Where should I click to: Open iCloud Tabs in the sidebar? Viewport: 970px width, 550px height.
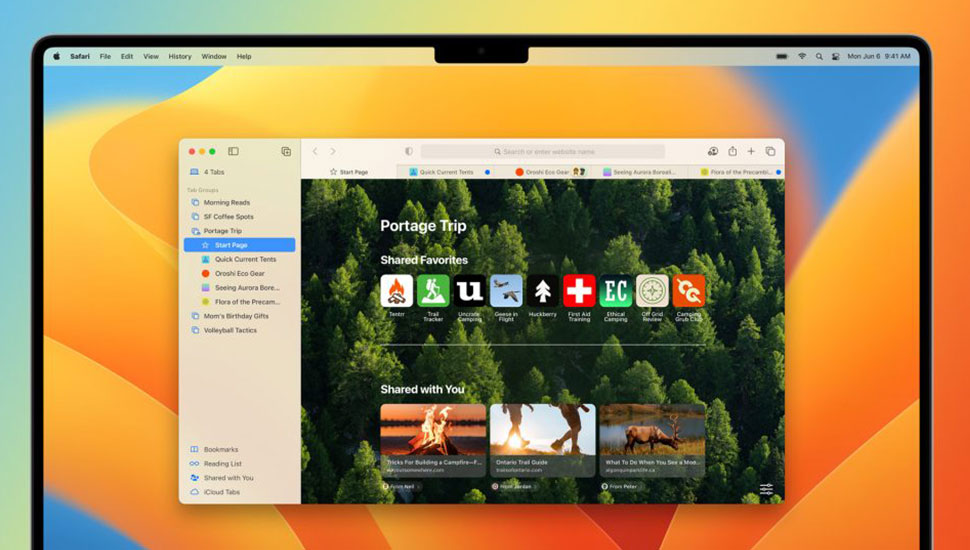pos(239,492)
